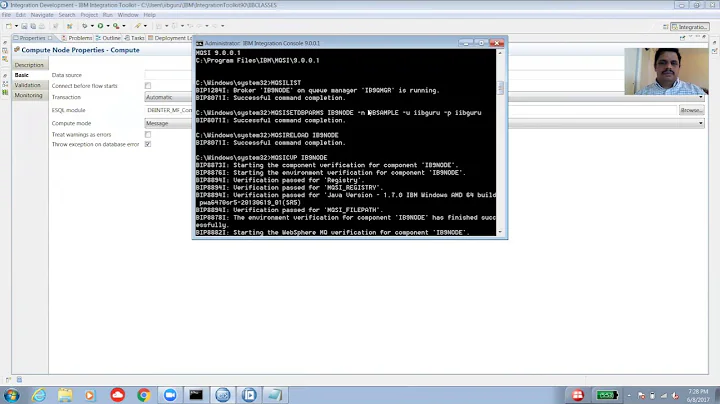The height and width of the screenshot is (404, 720).
Task: Click the green Run toolbar icon
Action: 100,26
